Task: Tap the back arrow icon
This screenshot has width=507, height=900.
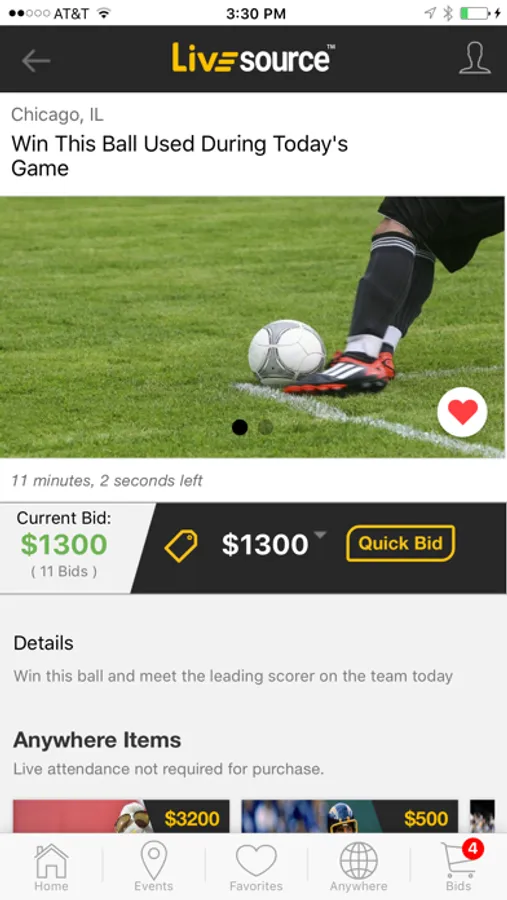Action: (x=36, y=60)
